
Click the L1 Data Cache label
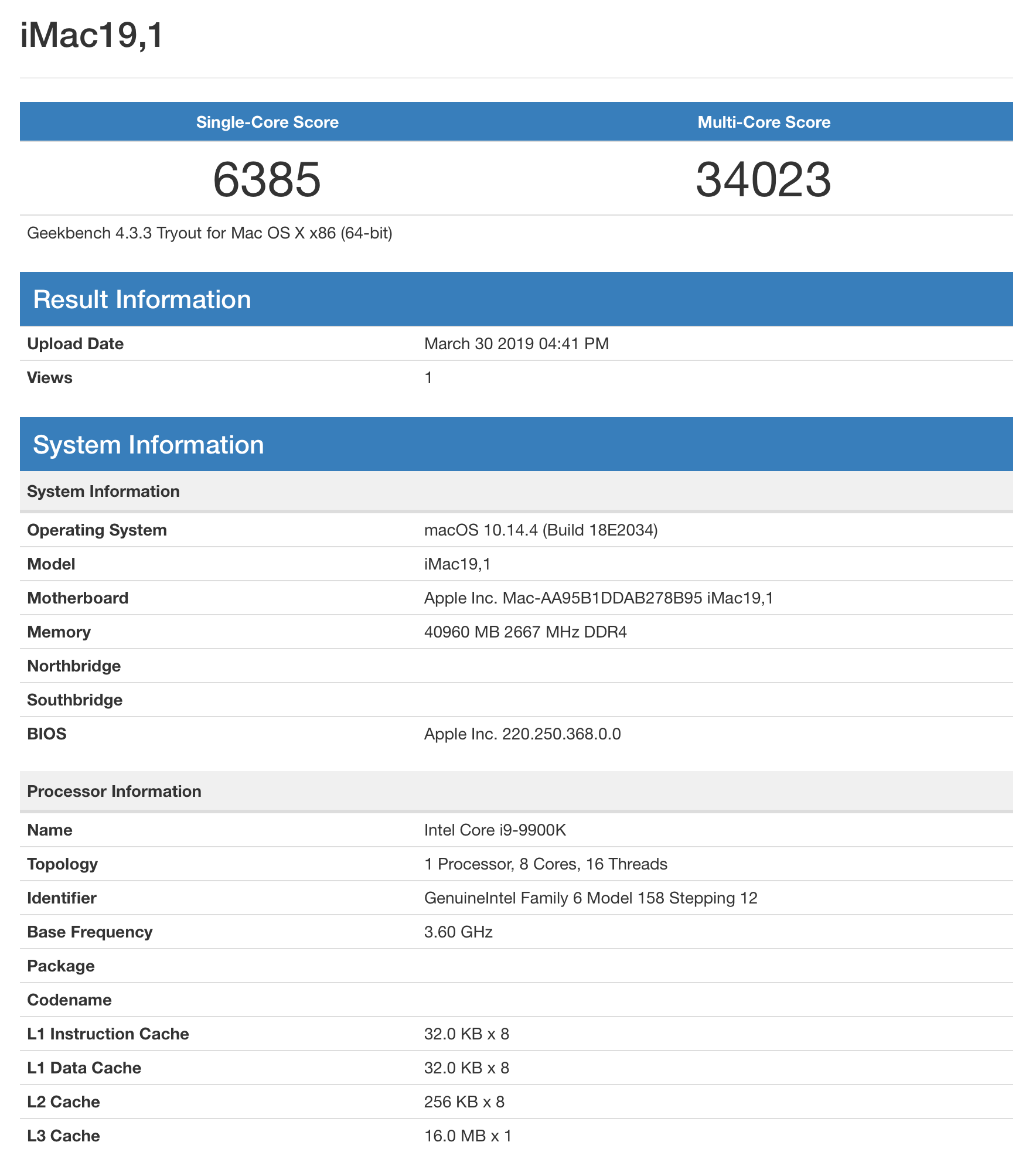pos(84,1068)
